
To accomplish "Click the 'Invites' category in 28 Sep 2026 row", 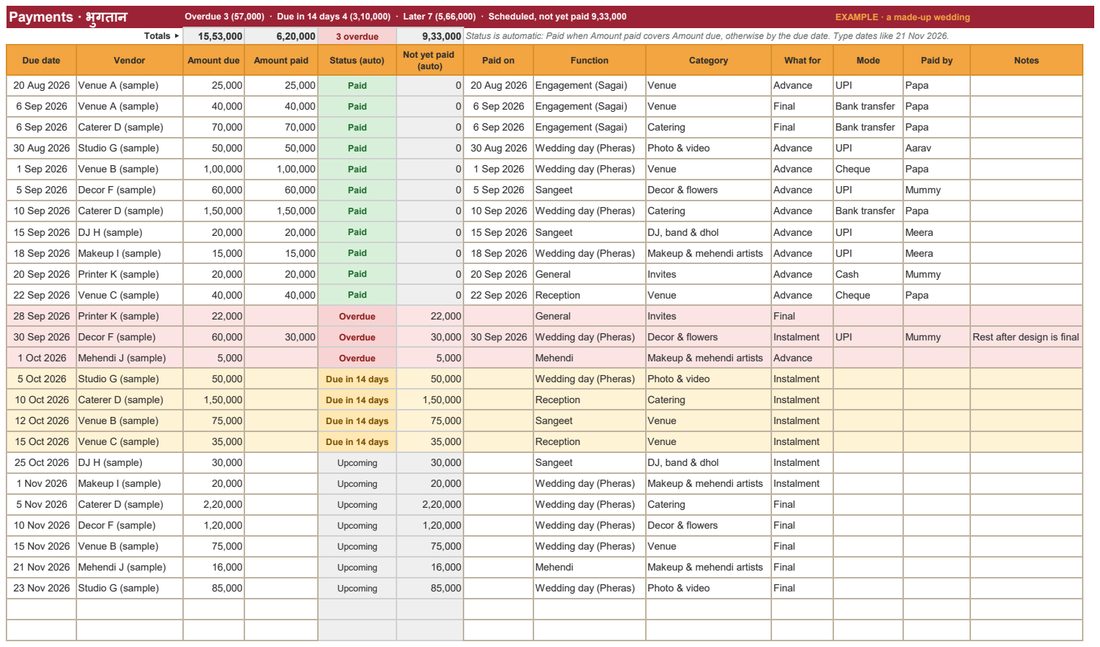I will pyautogui.click(x=709, y=316).
